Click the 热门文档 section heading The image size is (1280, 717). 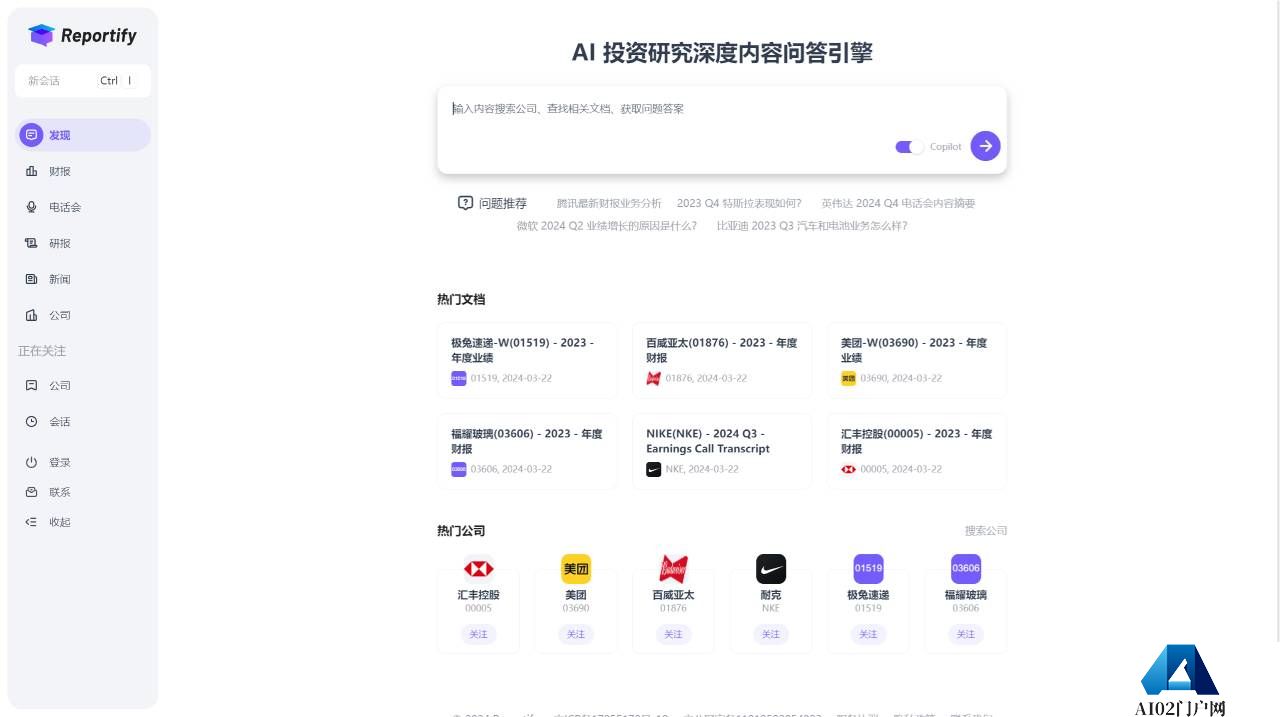461,299
